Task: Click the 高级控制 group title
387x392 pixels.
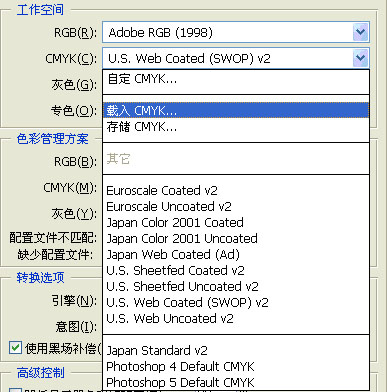Action: (x=40, y=373)
